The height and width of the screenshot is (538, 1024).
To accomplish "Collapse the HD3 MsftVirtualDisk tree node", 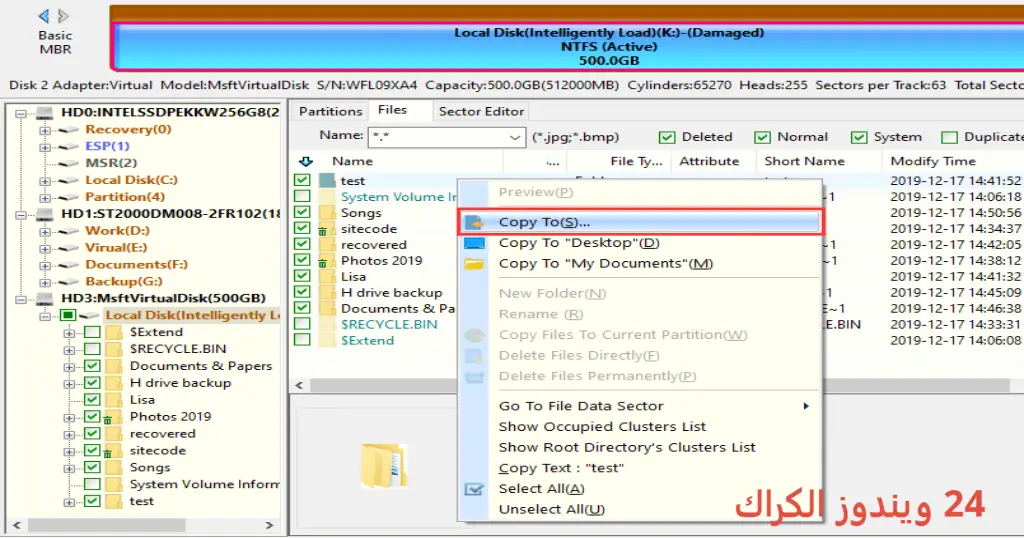I will [21, 299].
